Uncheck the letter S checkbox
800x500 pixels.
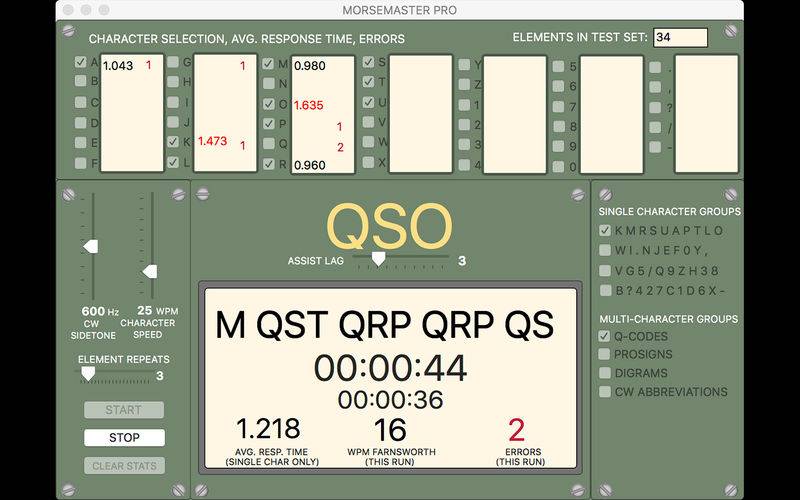368,62
